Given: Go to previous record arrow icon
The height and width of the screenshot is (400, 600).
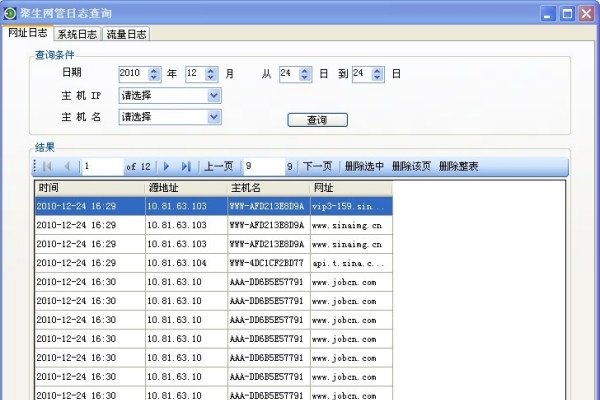Looking at the screenshot, I should (x=67, y=166).
